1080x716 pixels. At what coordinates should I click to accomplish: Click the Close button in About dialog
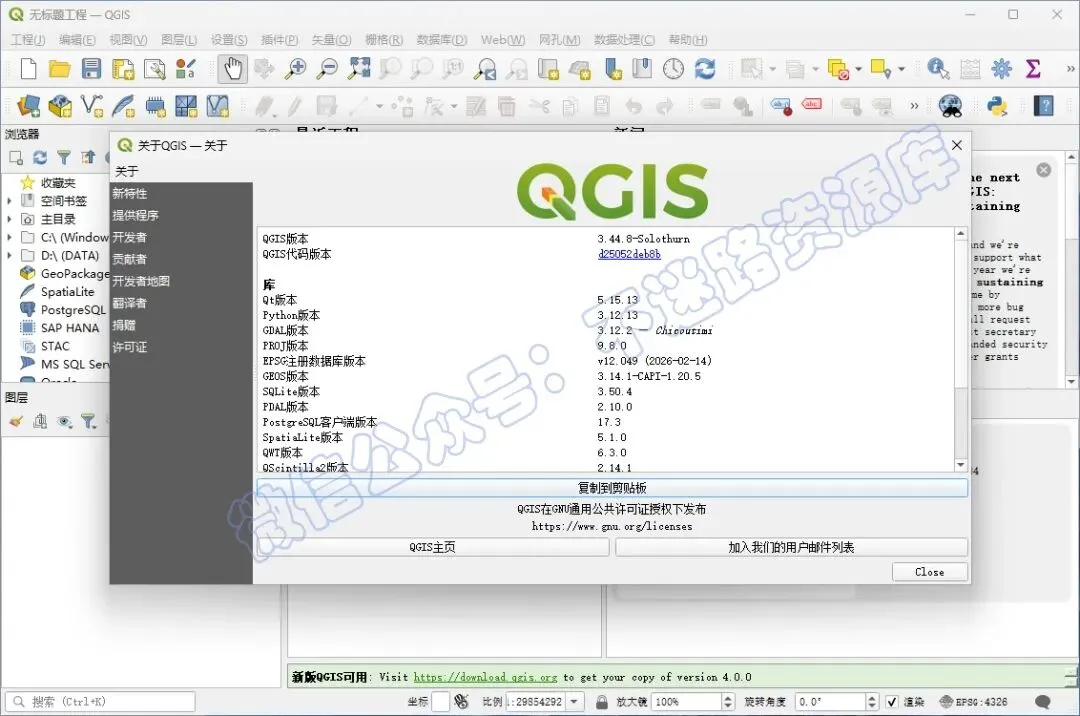tap(930, 572)
